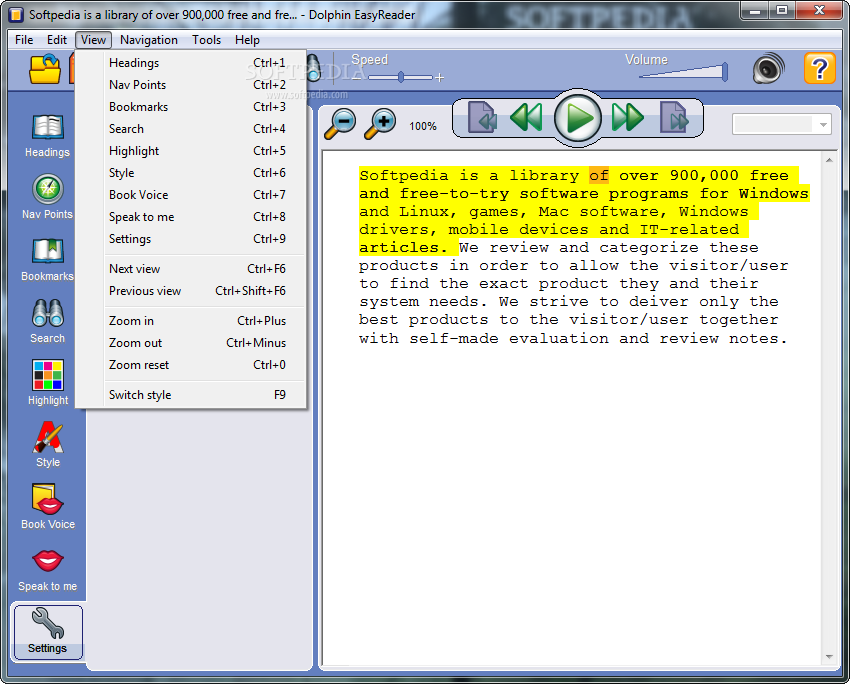Select Bookmarks in the View menu

point(191,107)
